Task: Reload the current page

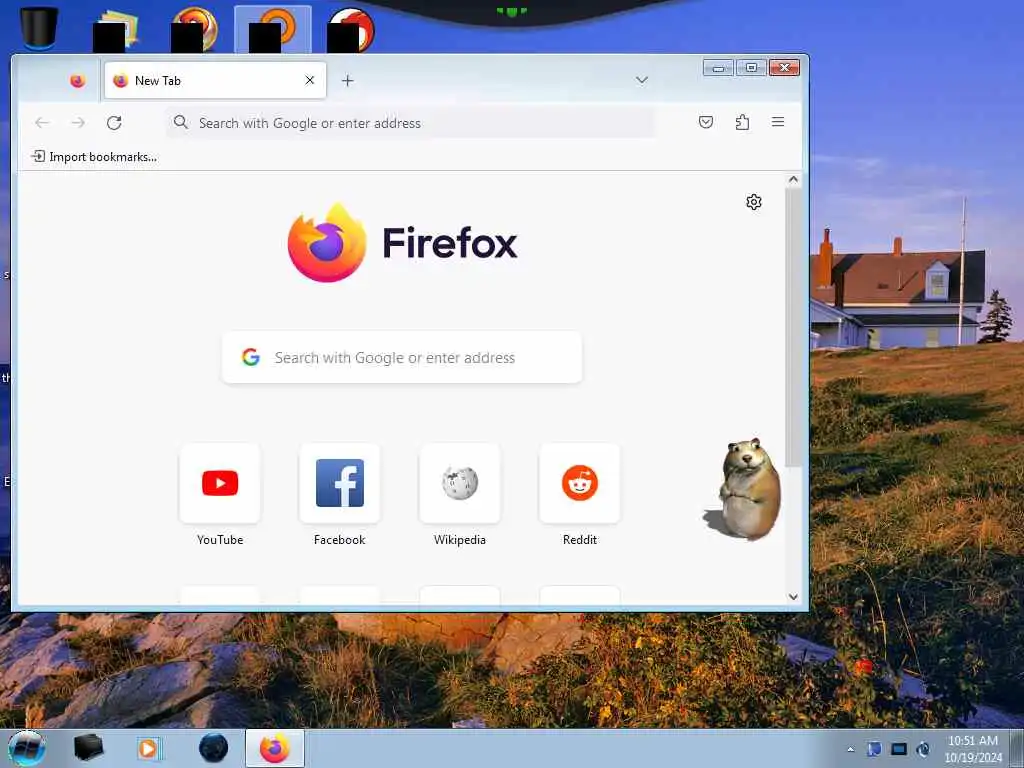Action: coord(114,123)
